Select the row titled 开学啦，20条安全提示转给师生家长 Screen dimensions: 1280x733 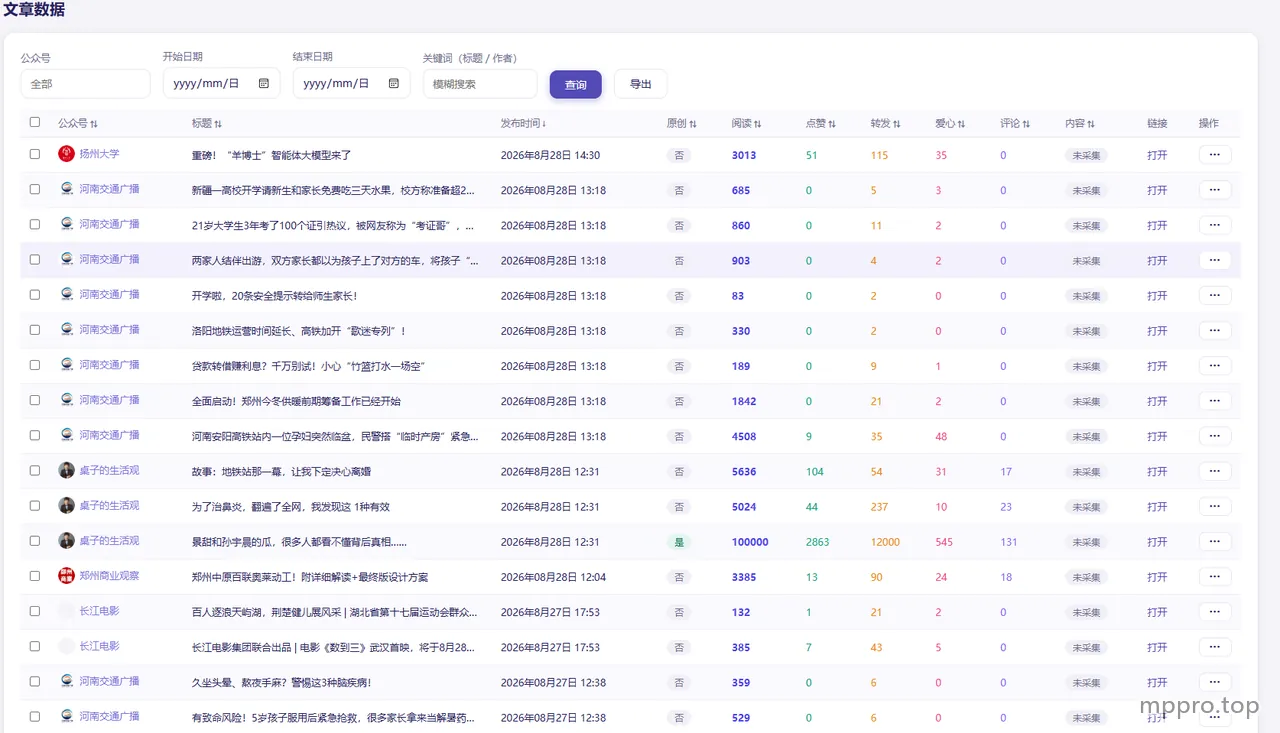(x=35, y=294)
